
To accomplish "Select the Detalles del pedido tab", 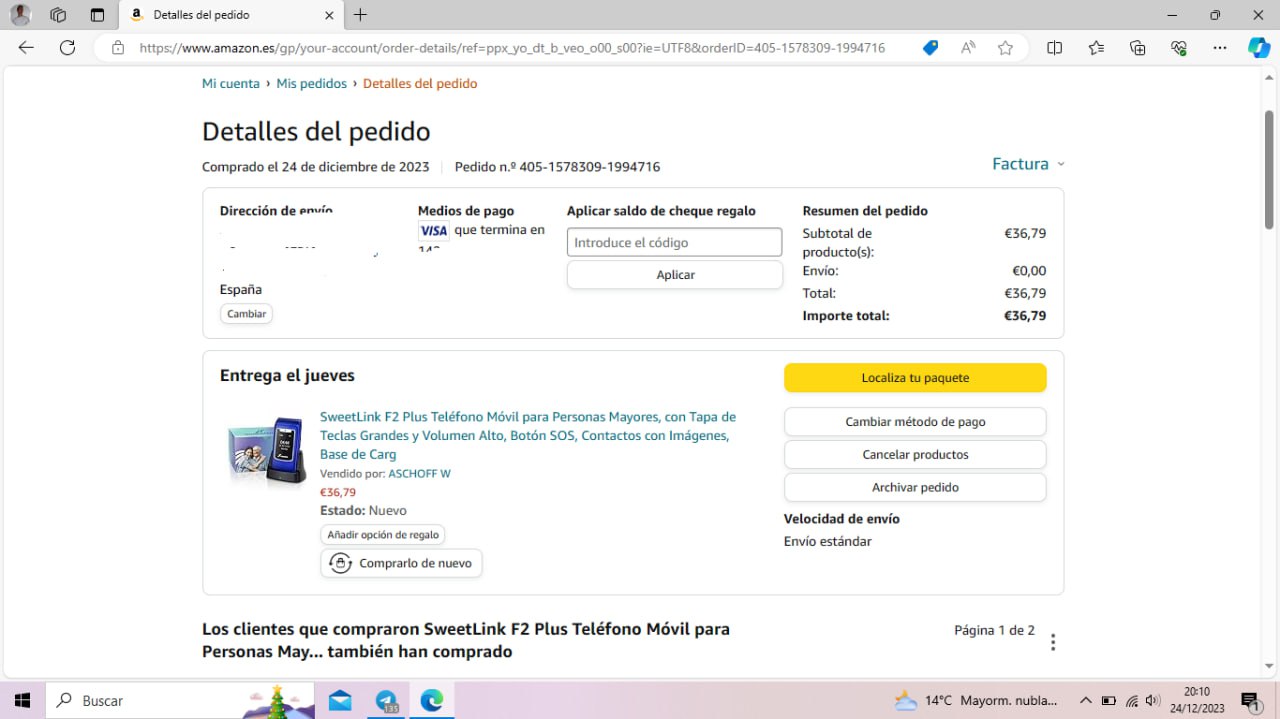I will pyautogui.click(x=231, y=15).
